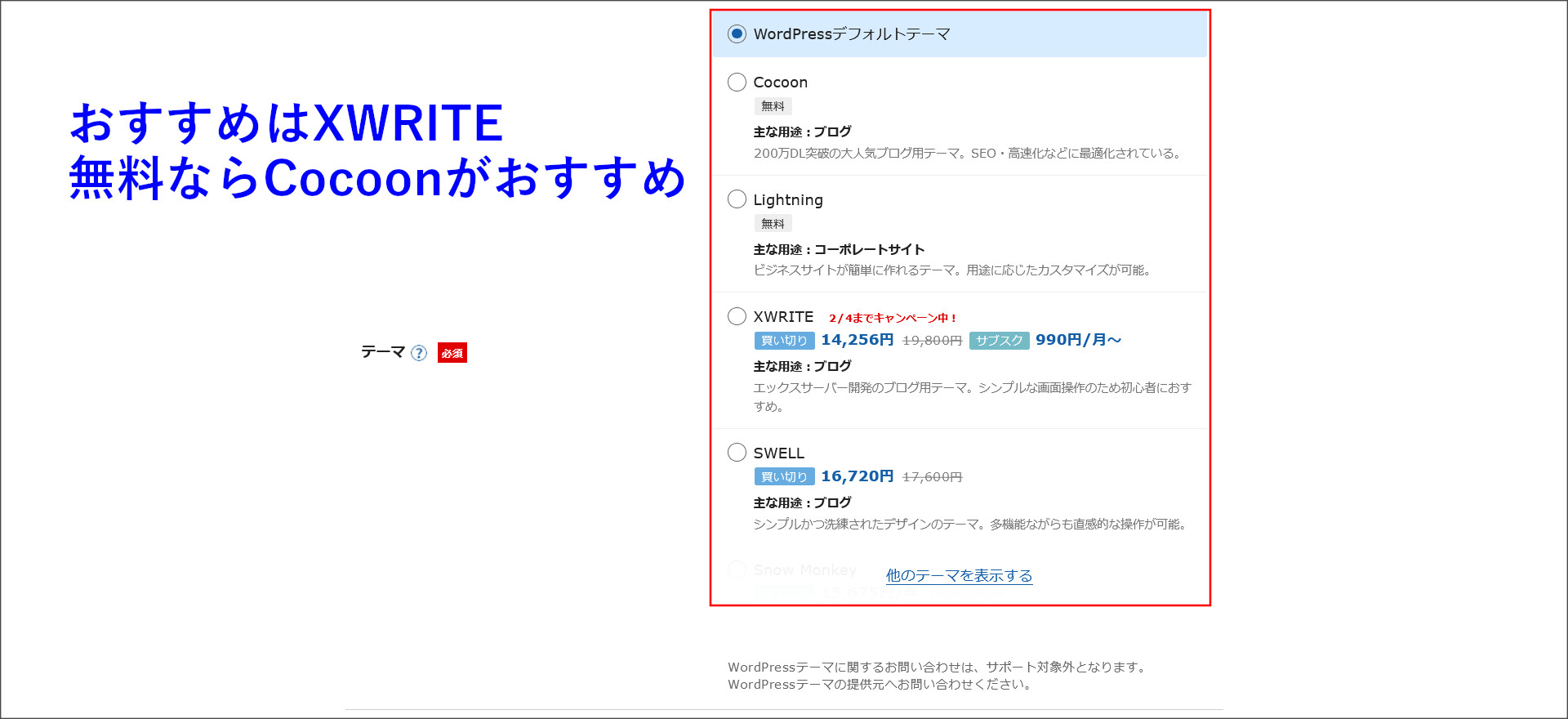Click the サブスク badge under XWRITE
Image resolution: width=1568 pixels, height=719 pixels.
click(999, 341)
